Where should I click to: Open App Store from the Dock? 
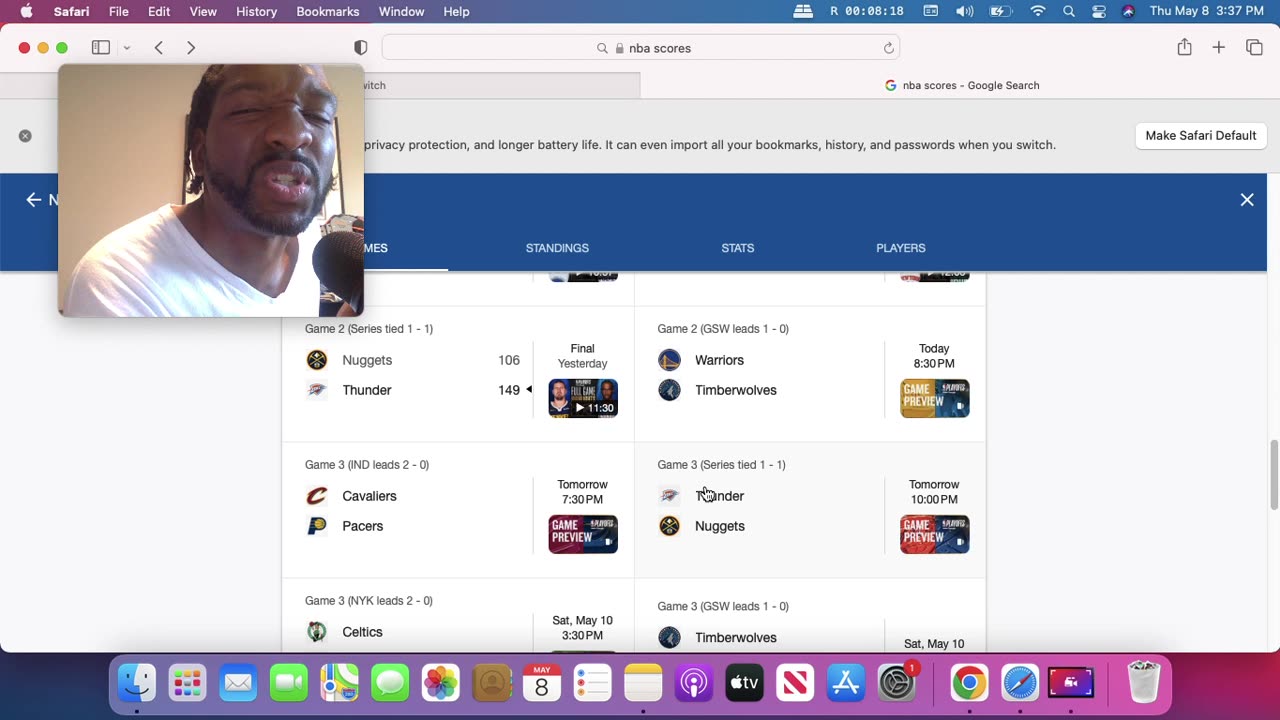(x=846, y=683)
